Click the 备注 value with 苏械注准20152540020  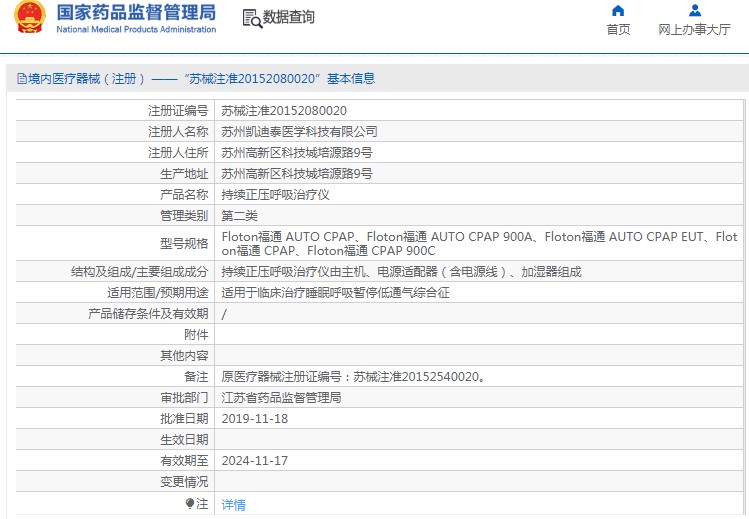coord(353,377)
